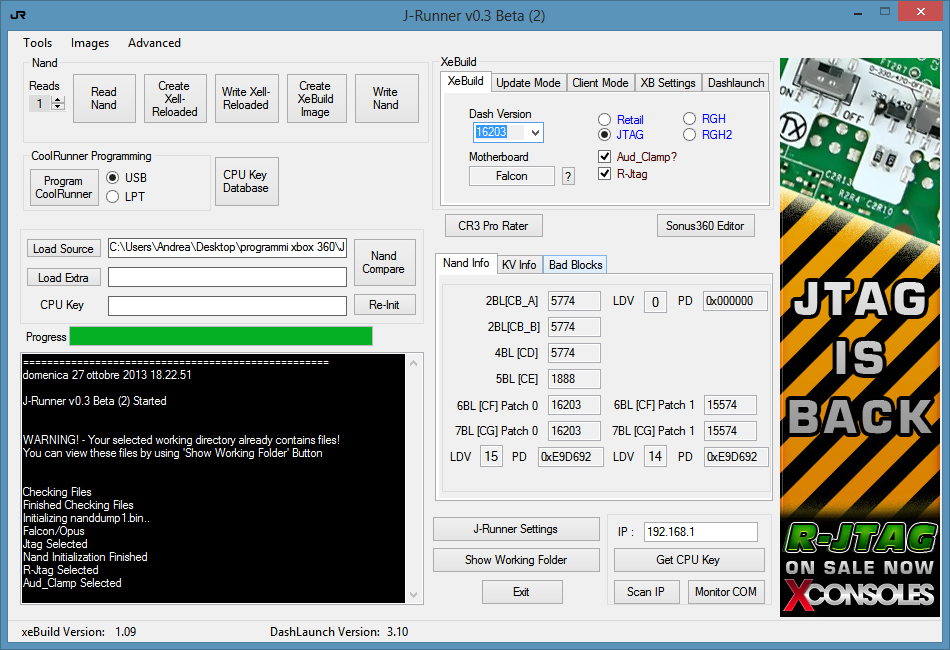Viewport: 950px width, 650px height.
Task: Minimize the J-Runner window
Action: (858, 13)
